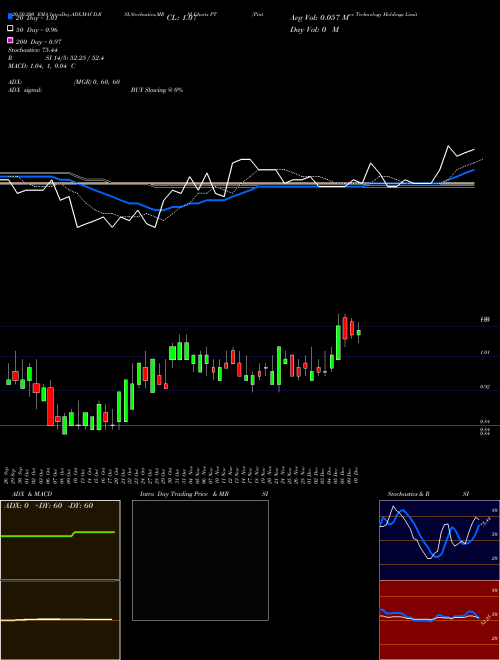This screenshot has height=660, width=500.
Task: Click the 'ADX & MACD' panel title
Action: pyautogui.click(x=32, y=494)
